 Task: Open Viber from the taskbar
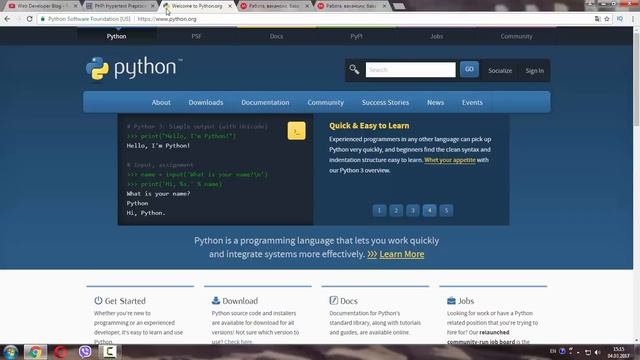[x=85, y=352]
